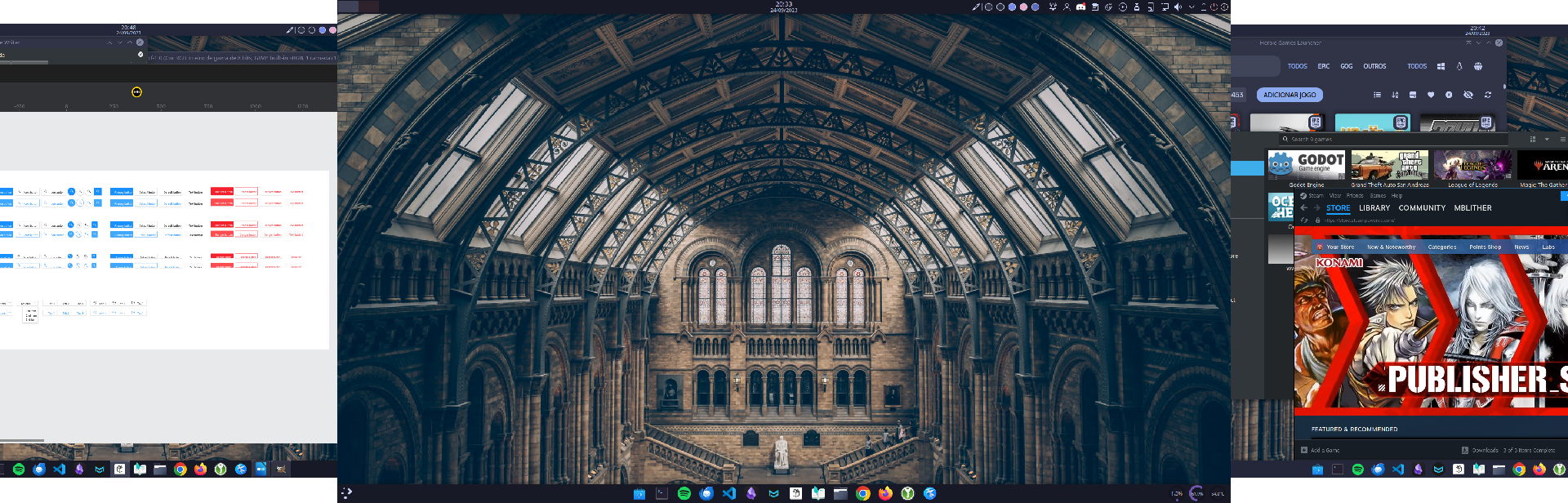
Task: Open the LIBRARY tab in Steam
Action: (x=1374, y=208)
